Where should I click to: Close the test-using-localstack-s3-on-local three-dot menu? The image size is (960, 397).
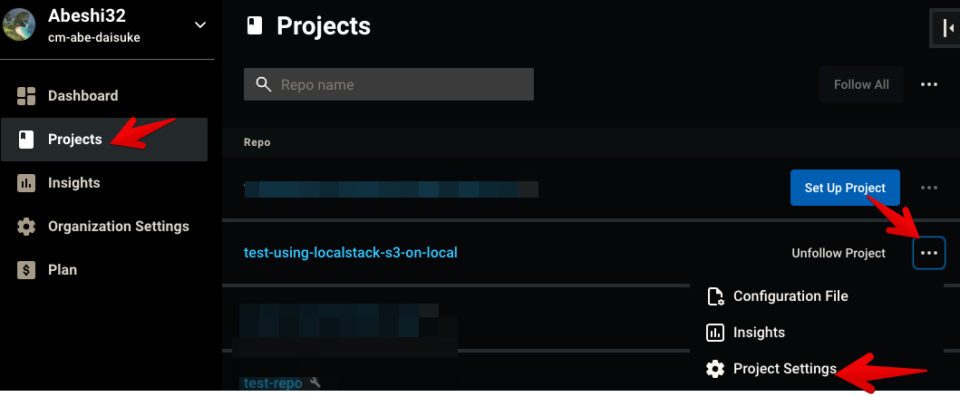click(x=929, y=253)
